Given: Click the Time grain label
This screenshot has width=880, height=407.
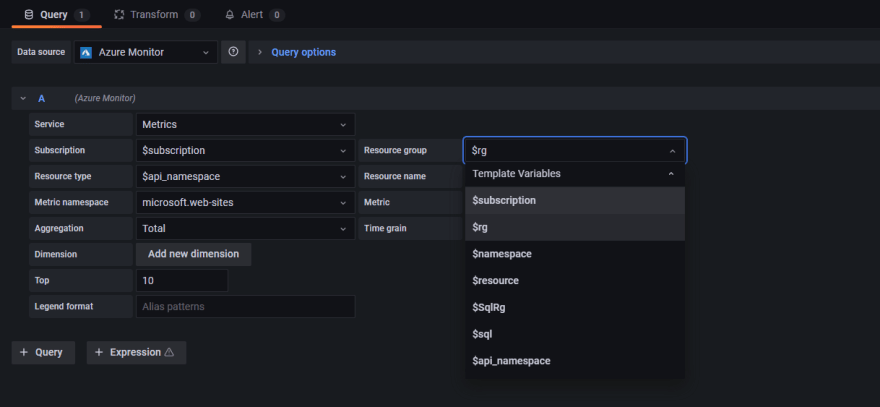Looking at the screenshot, I should pos(385,228).
